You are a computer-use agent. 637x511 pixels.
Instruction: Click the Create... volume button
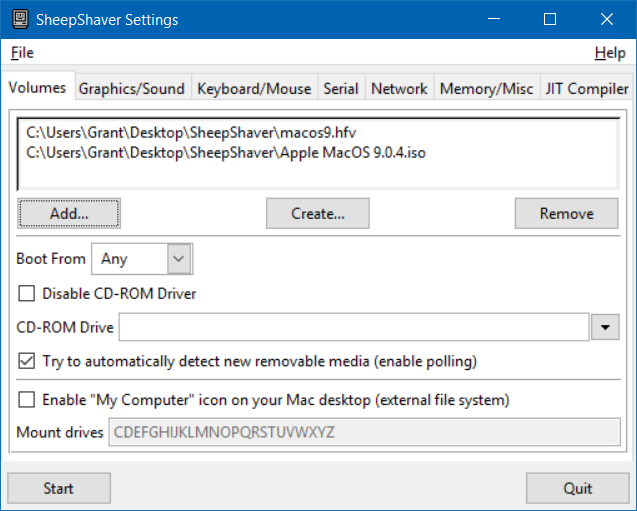click(317, 213)
